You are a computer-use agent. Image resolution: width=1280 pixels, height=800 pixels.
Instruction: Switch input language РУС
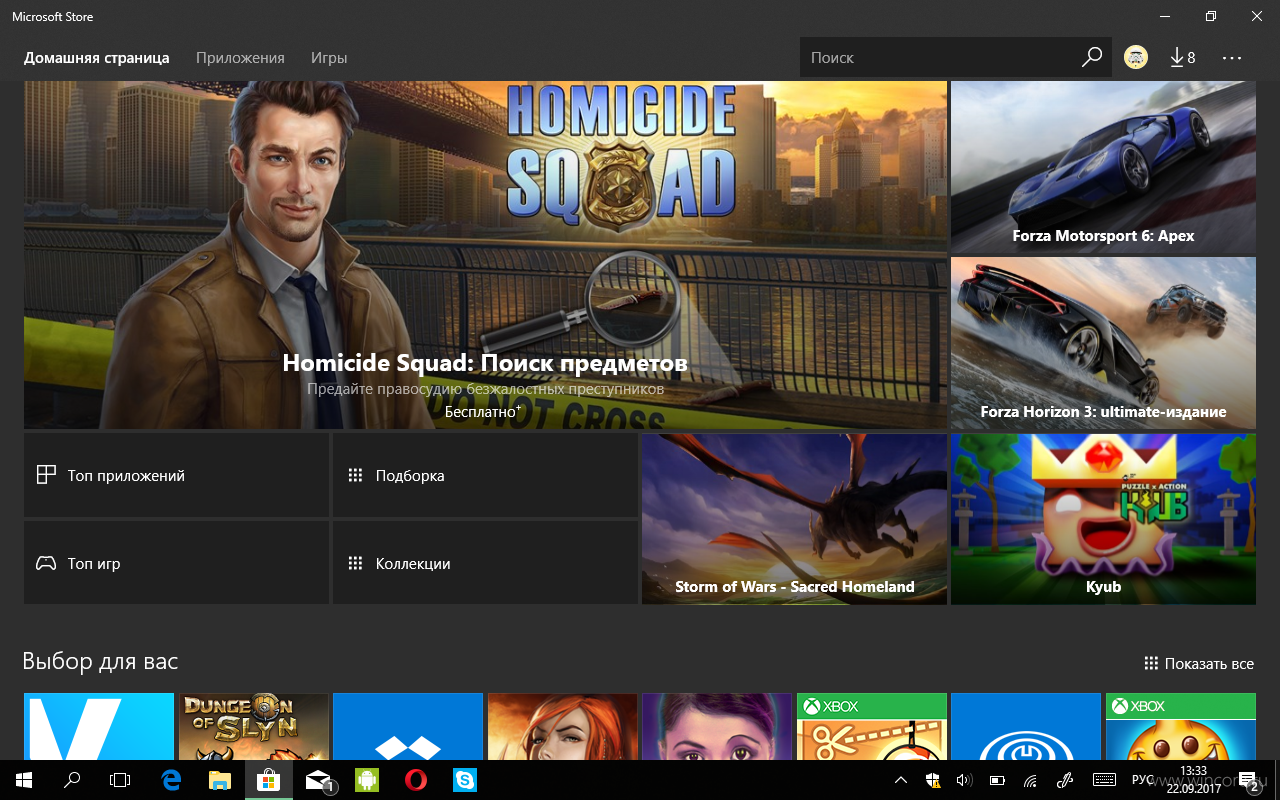tap(1143, 780)
